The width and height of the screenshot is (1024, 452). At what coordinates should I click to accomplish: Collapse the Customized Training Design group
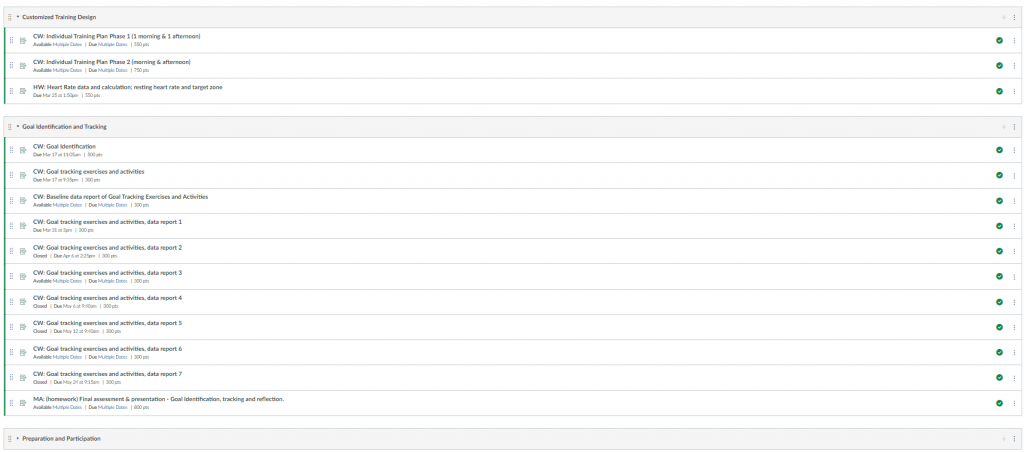click(18, 17)
